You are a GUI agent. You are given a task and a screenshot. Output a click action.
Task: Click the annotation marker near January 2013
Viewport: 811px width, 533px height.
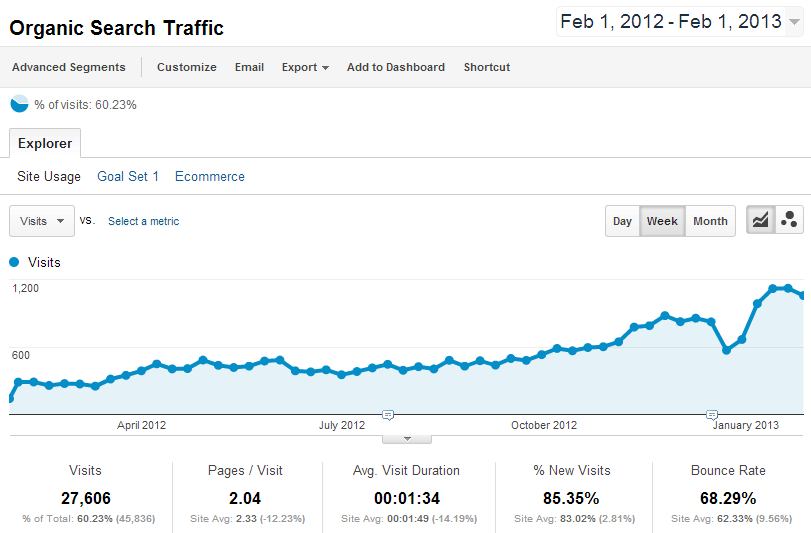(712, 414)
